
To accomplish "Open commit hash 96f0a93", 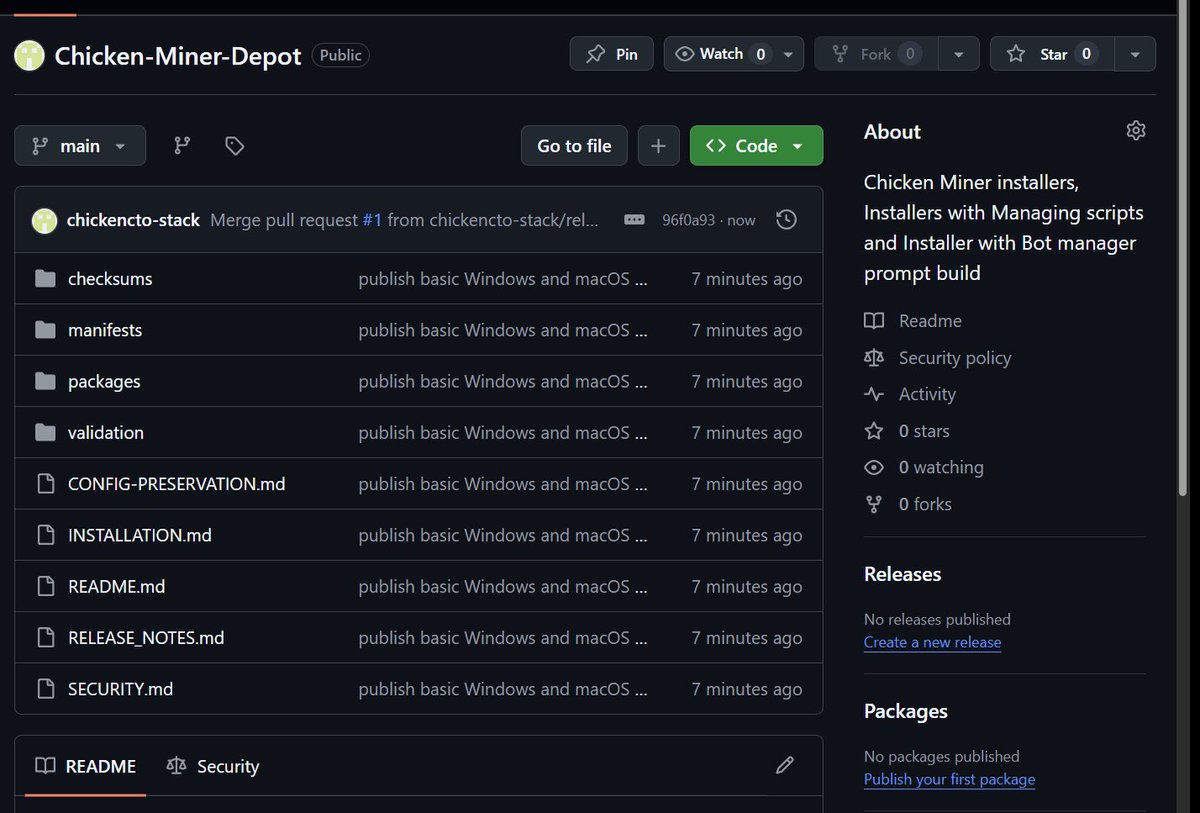I will point(688,220).
